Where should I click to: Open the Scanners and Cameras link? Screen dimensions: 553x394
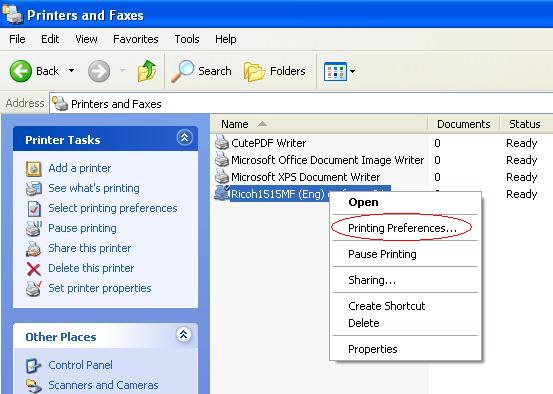(x=103, y=385)
